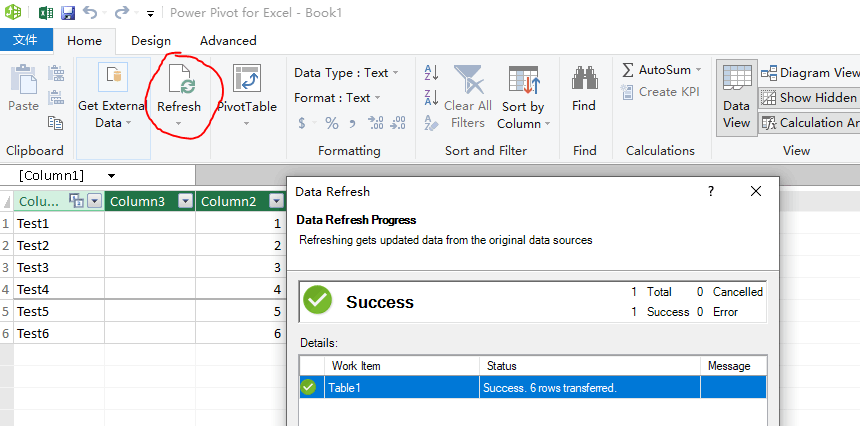This screenshot has height=426, width=860.
Task: Click the Column1 header
Action: coord(59,201)
